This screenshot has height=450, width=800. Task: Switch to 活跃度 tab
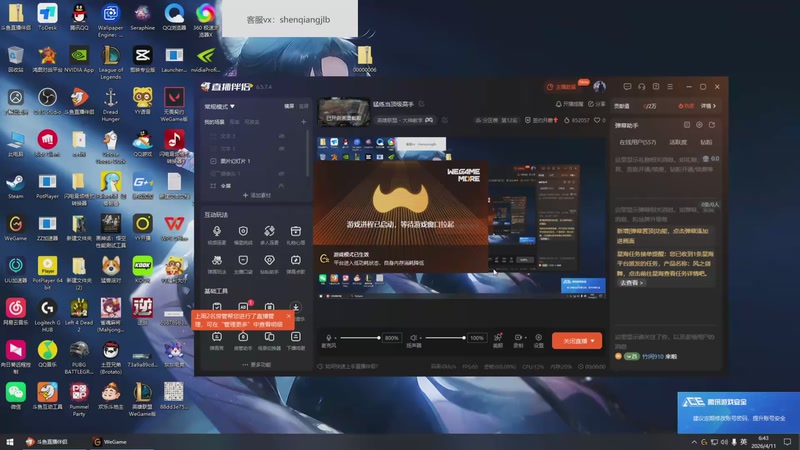point(678,142)
